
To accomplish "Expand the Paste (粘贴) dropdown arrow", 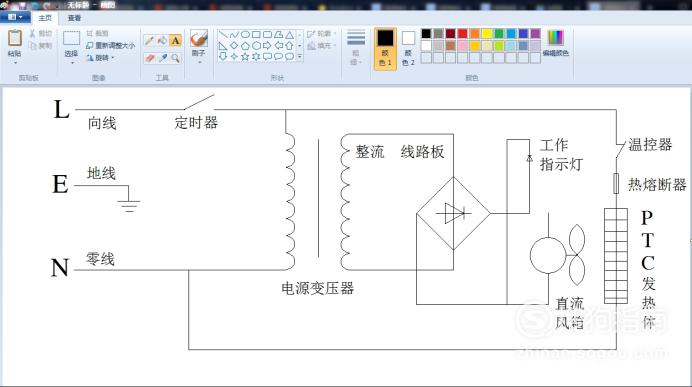I will point(15,63).
